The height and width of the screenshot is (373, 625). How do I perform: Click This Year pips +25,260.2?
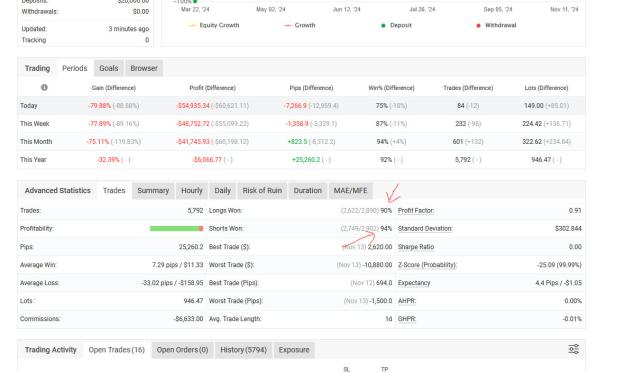tap(306, 159)
